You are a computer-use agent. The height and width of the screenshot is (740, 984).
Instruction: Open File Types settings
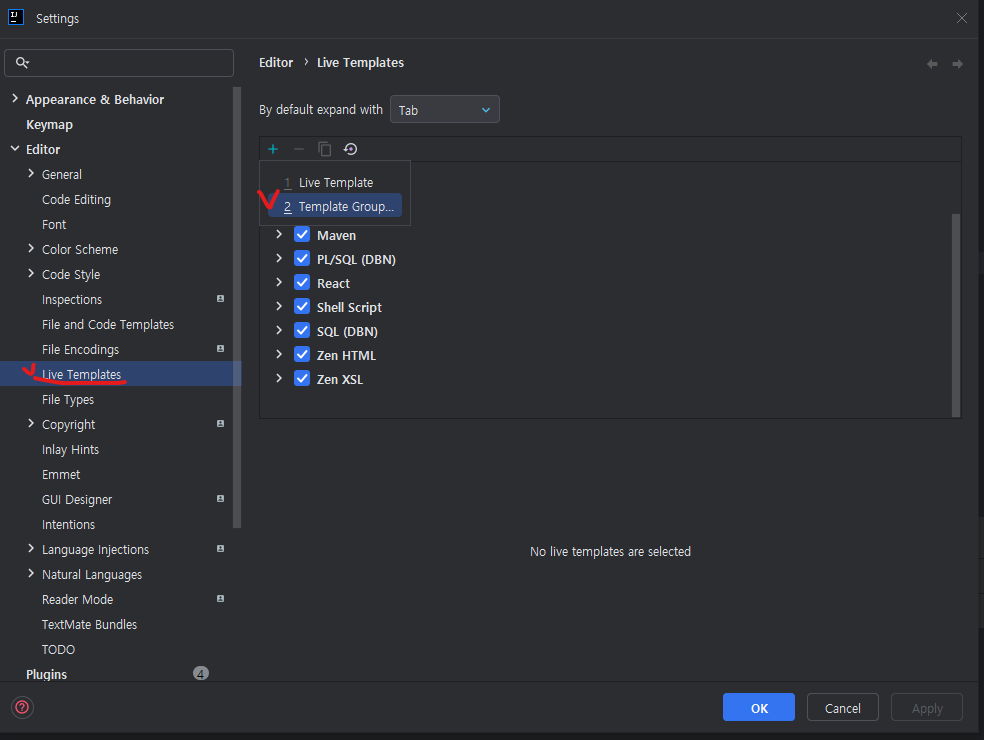(x=68, y=400)
